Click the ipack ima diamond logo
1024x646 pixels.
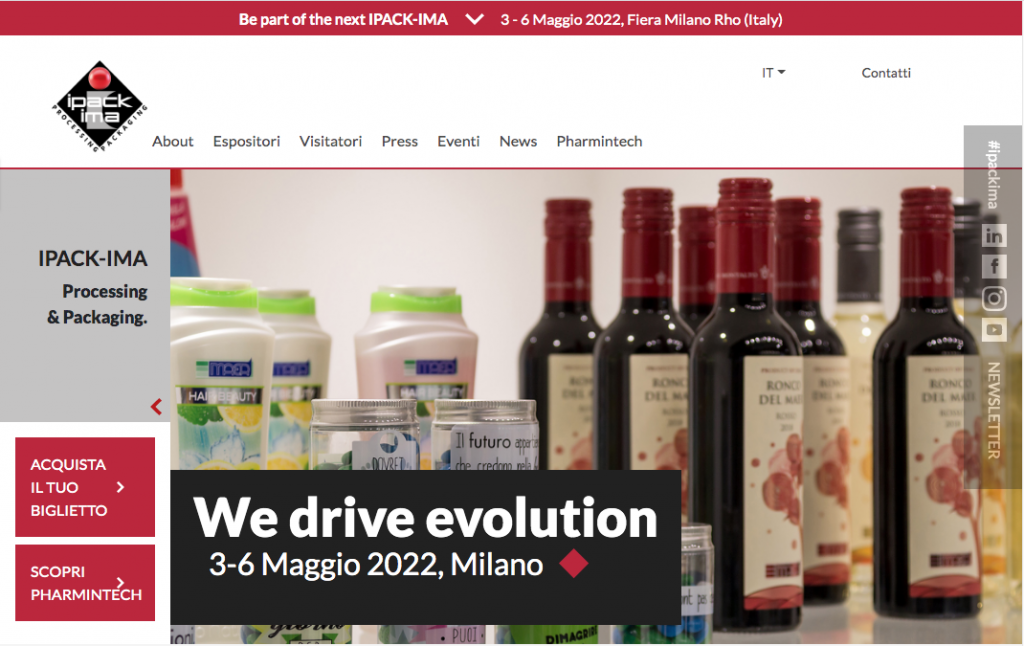click(99, 106)
